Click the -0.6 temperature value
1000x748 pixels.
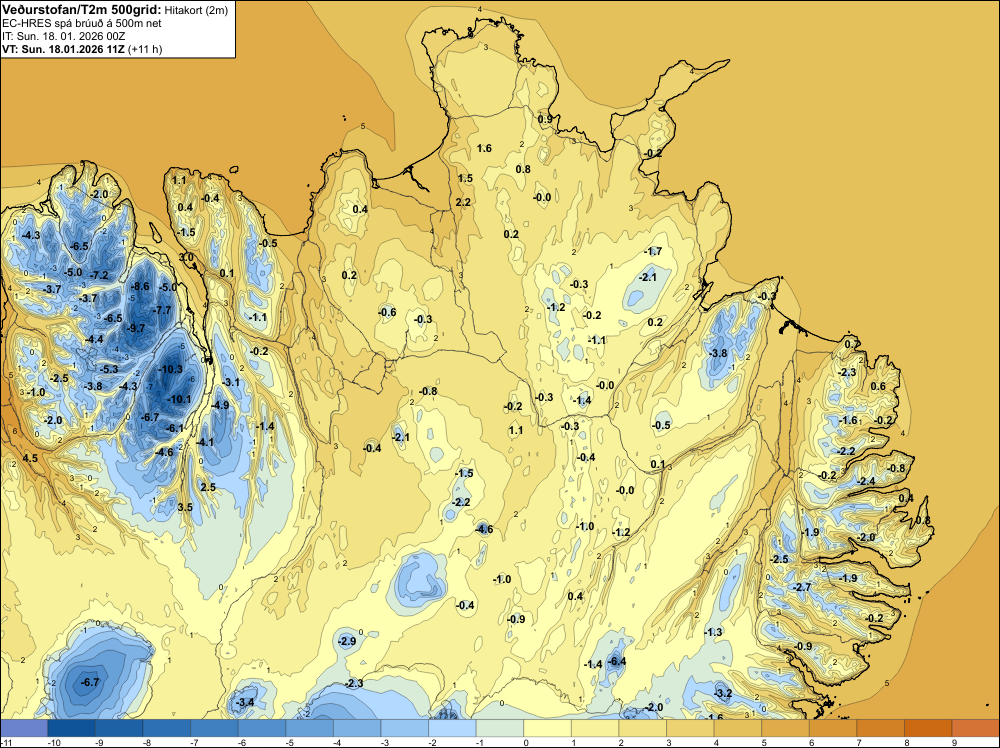(x=387, y=312)
